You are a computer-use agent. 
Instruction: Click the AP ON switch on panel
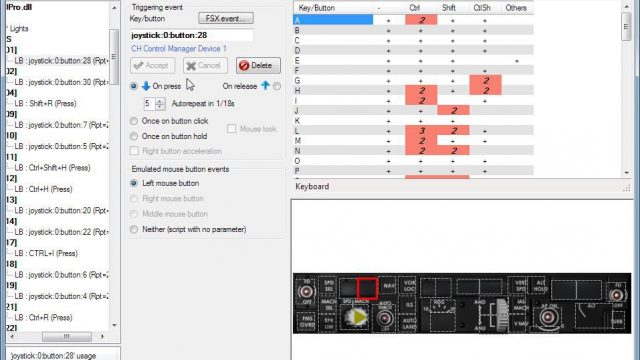point(548,317)
